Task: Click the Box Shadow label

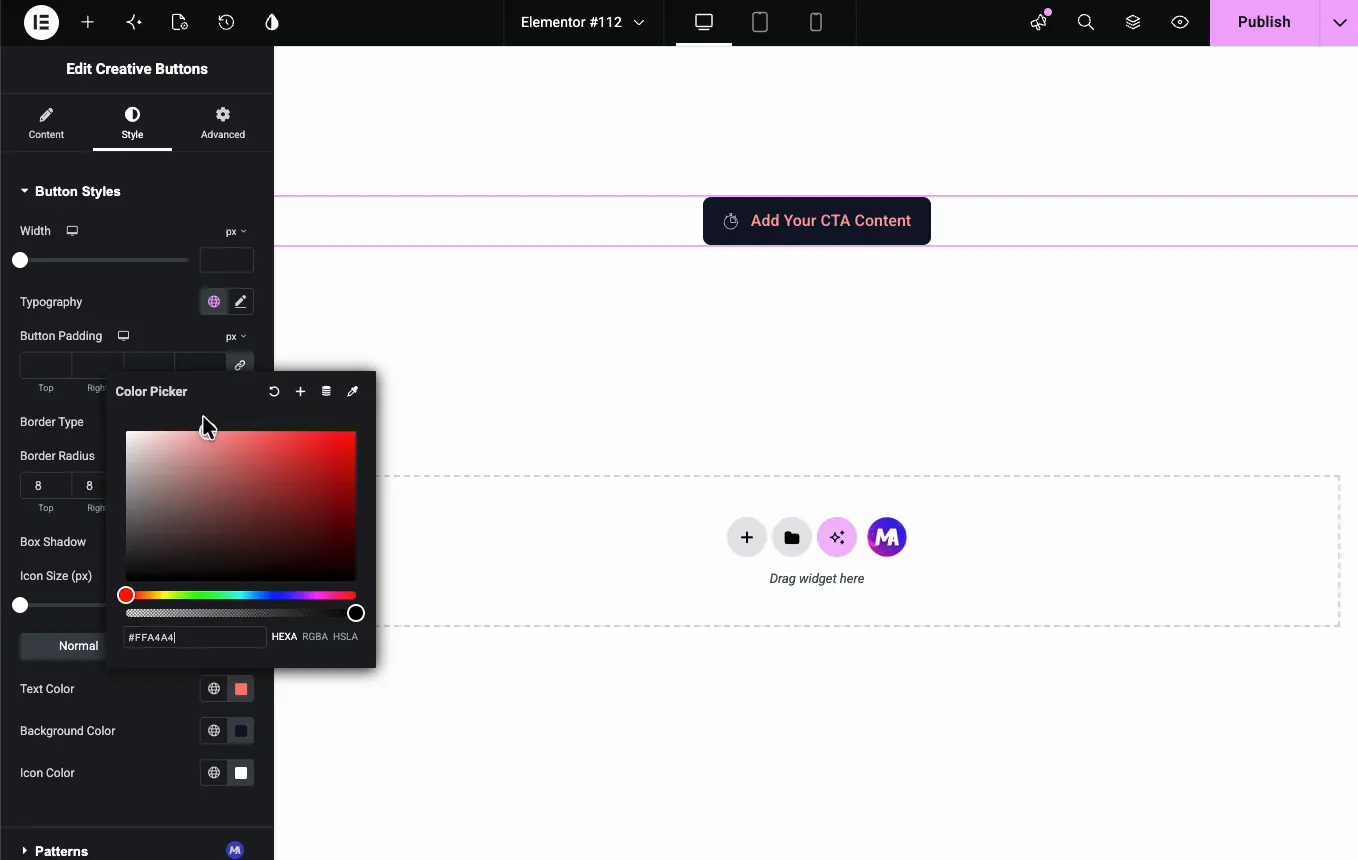Action: tap(53, 541)
